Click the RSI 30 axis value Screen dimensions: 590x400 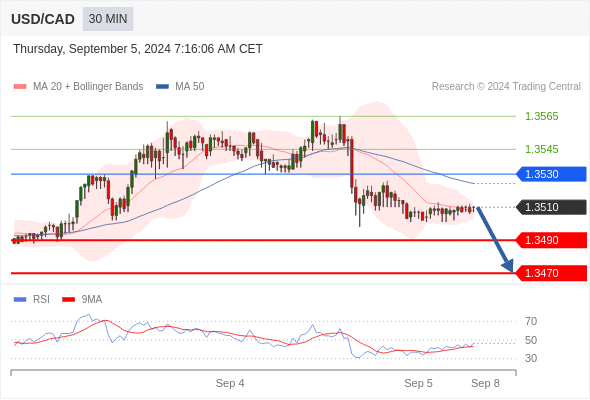(x=531, y=358)
